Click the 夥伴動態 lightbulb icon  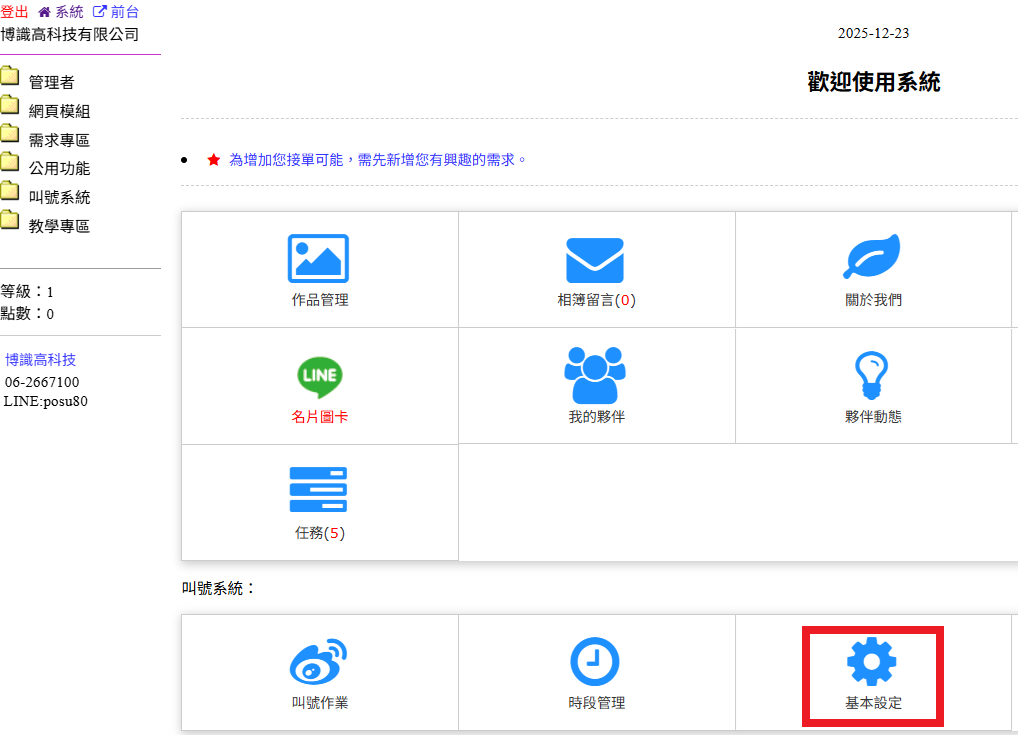[872, 376]
